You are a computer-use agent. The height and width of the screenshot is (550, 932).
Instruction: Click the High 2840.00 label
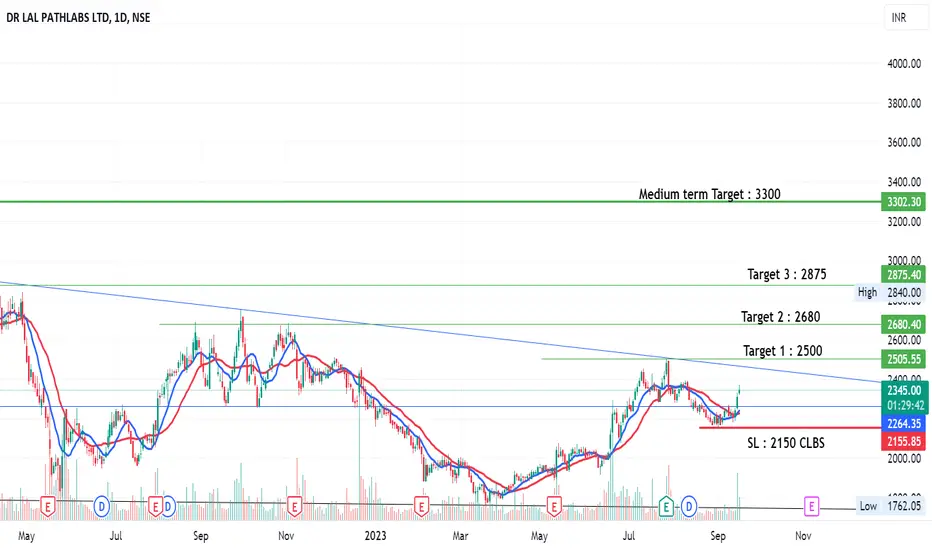coord(889,293)
